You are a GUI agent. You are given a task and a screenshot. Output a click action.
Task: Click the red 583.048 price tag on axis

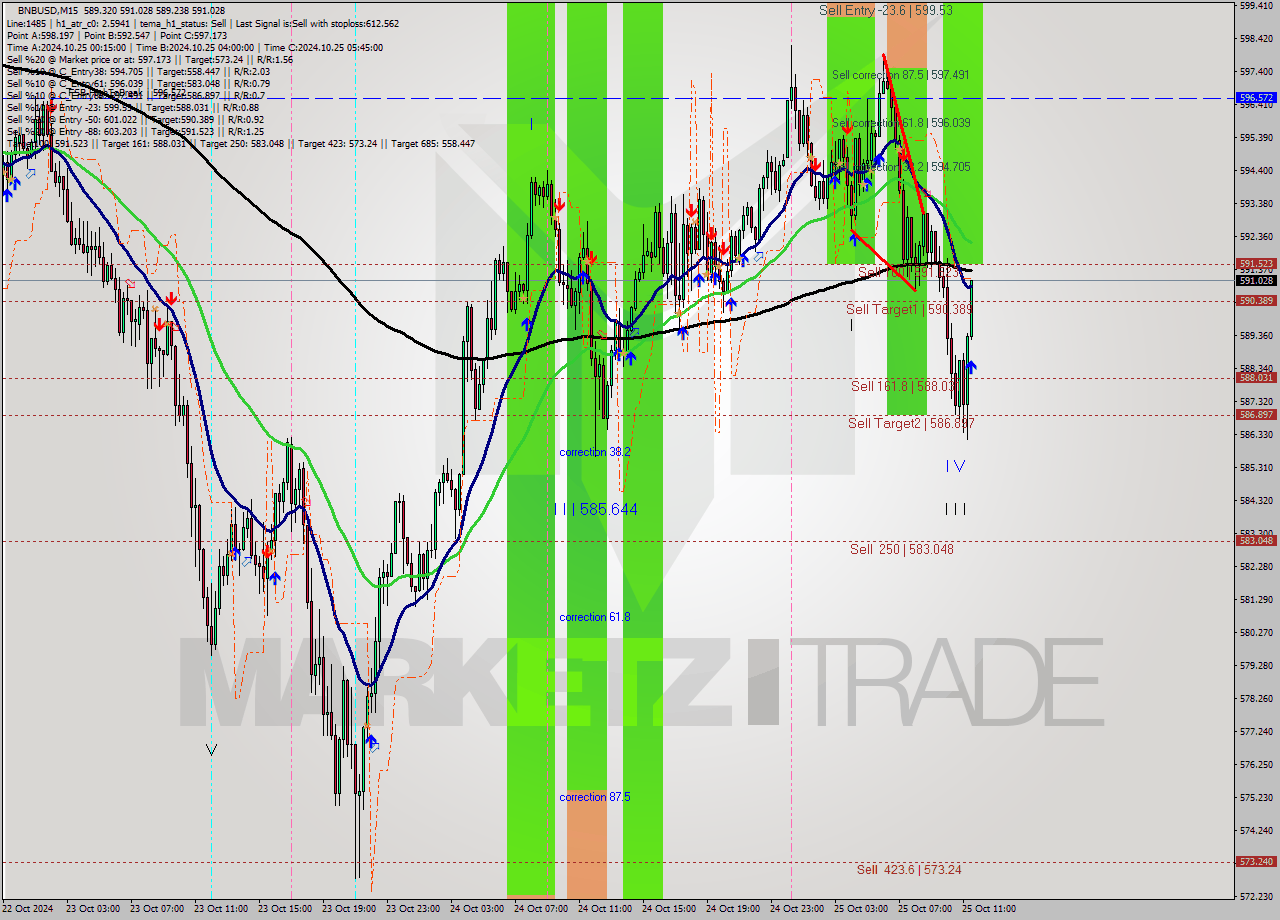pos(1256,540)
